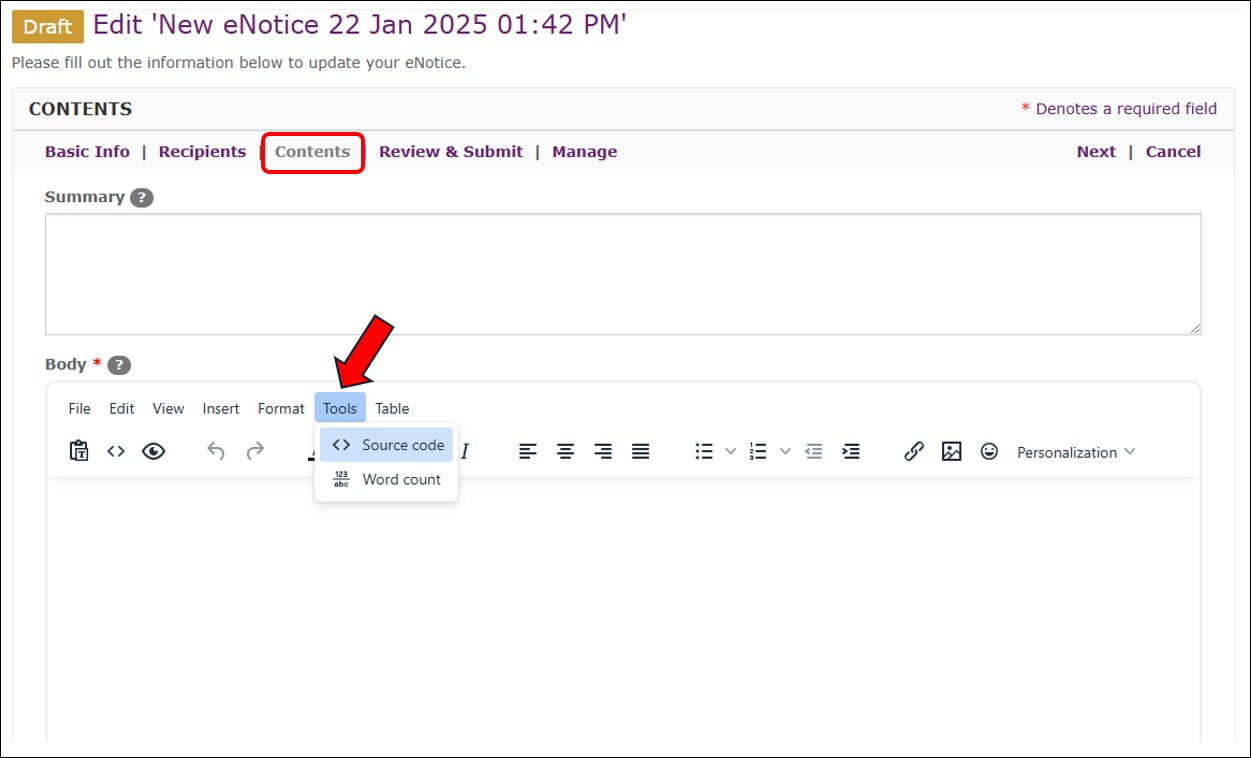
Task: Click inside the Summary text box
Action: point(623,274)
